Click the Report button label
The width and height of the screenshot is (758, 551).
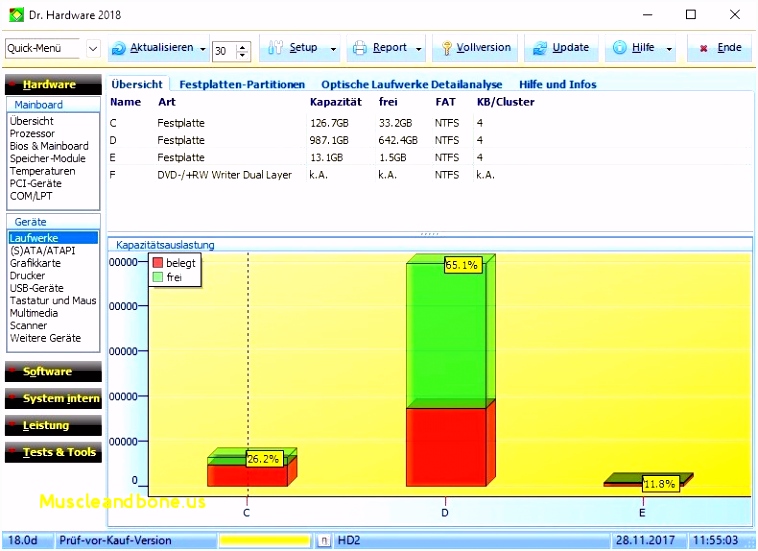[x=390, y=47]
